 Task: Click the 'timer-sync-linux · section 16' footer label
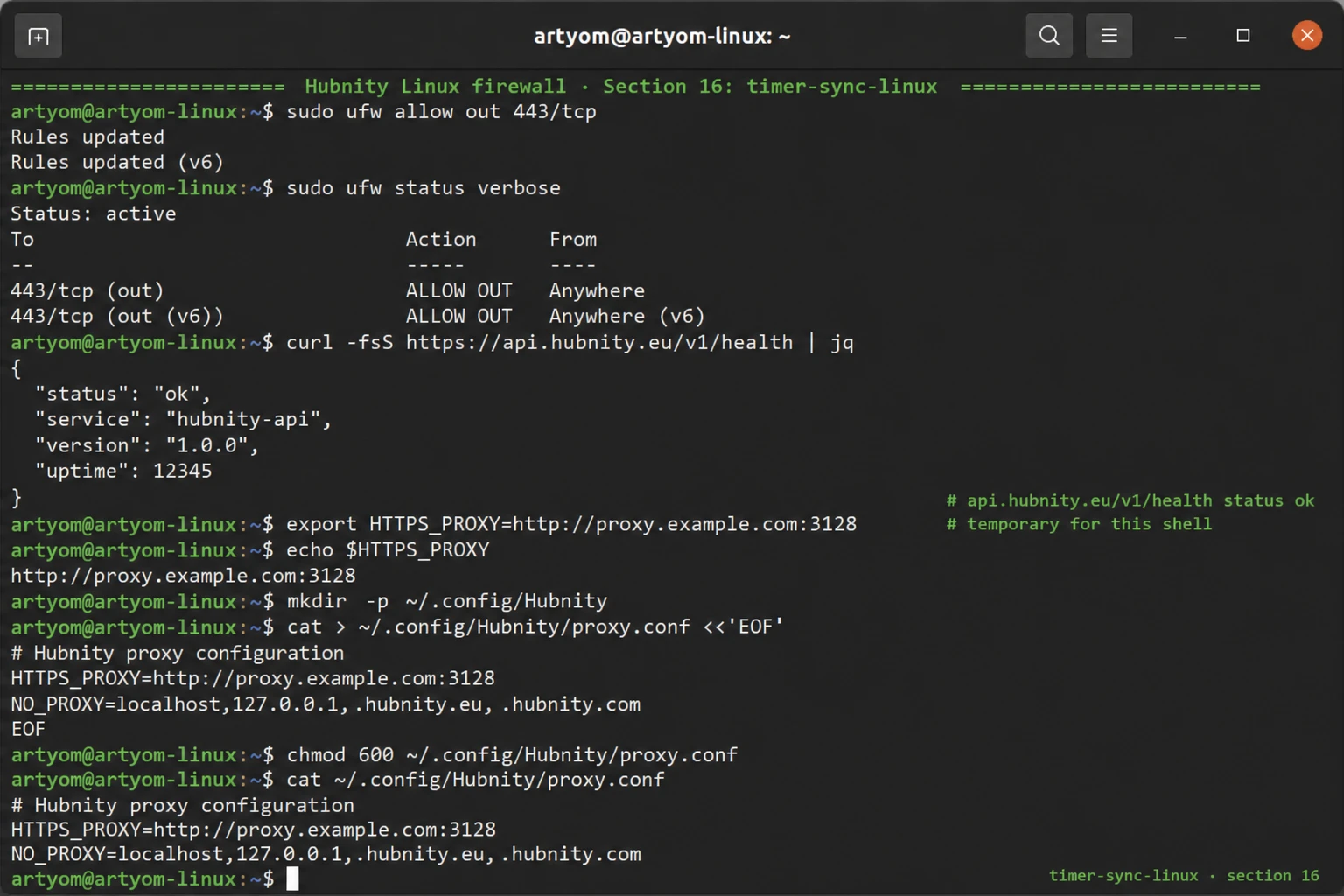(x=1184, y=875)
